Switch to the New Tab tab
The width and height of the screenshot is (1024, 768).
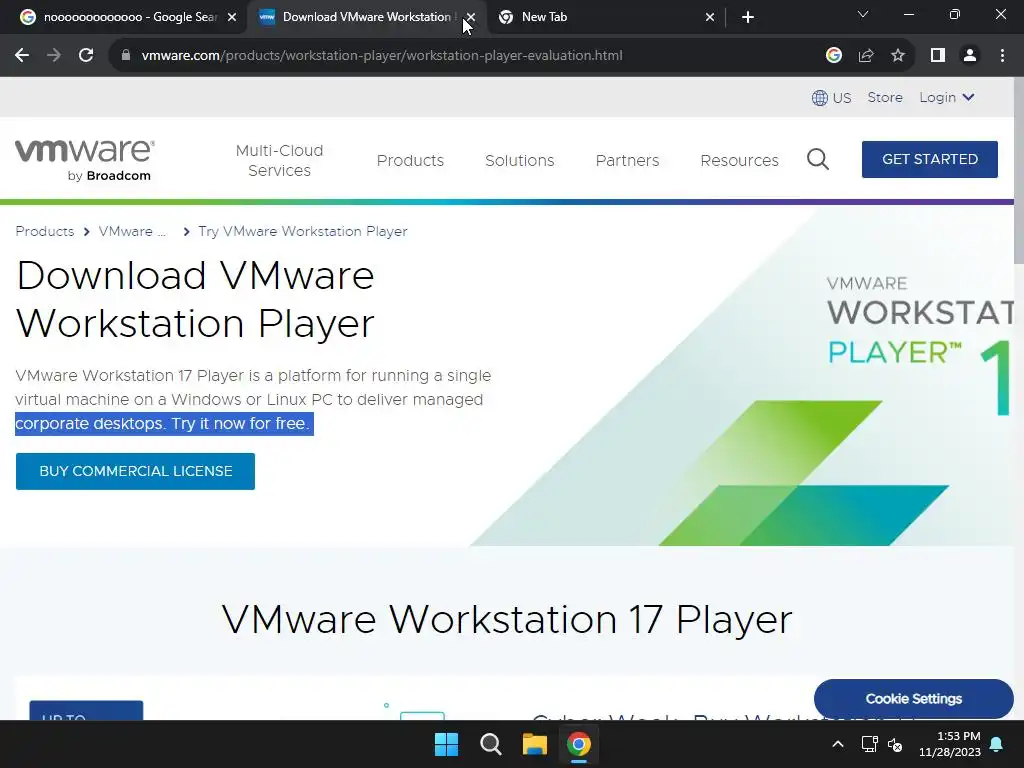601,17
